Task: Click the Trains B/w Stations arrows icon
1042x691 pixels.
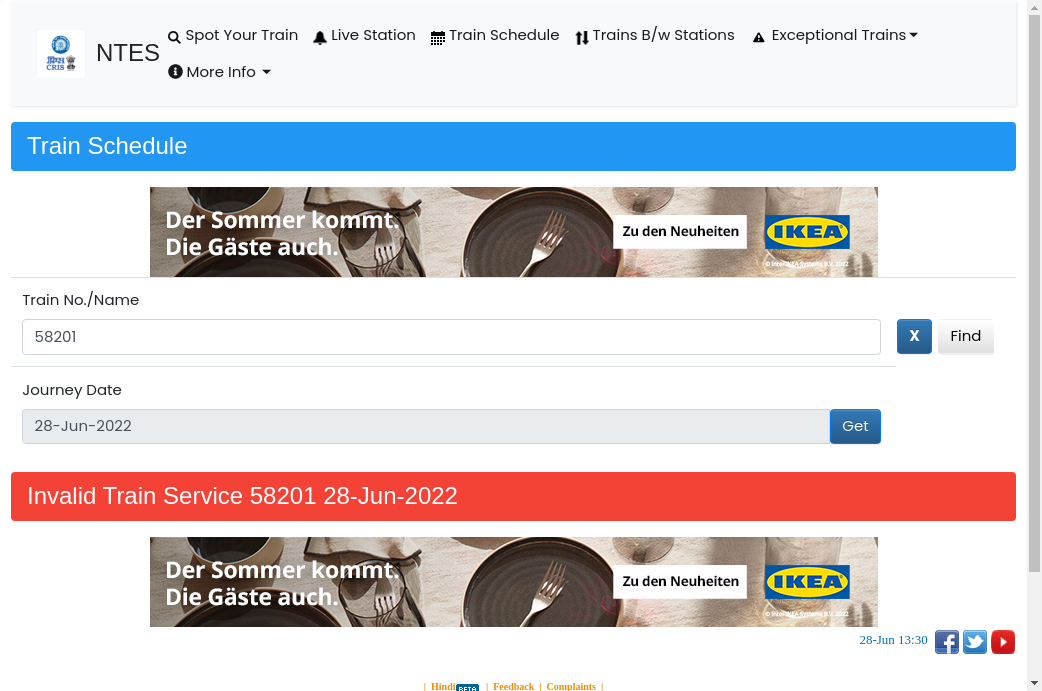Action: [x=581, y=38]
